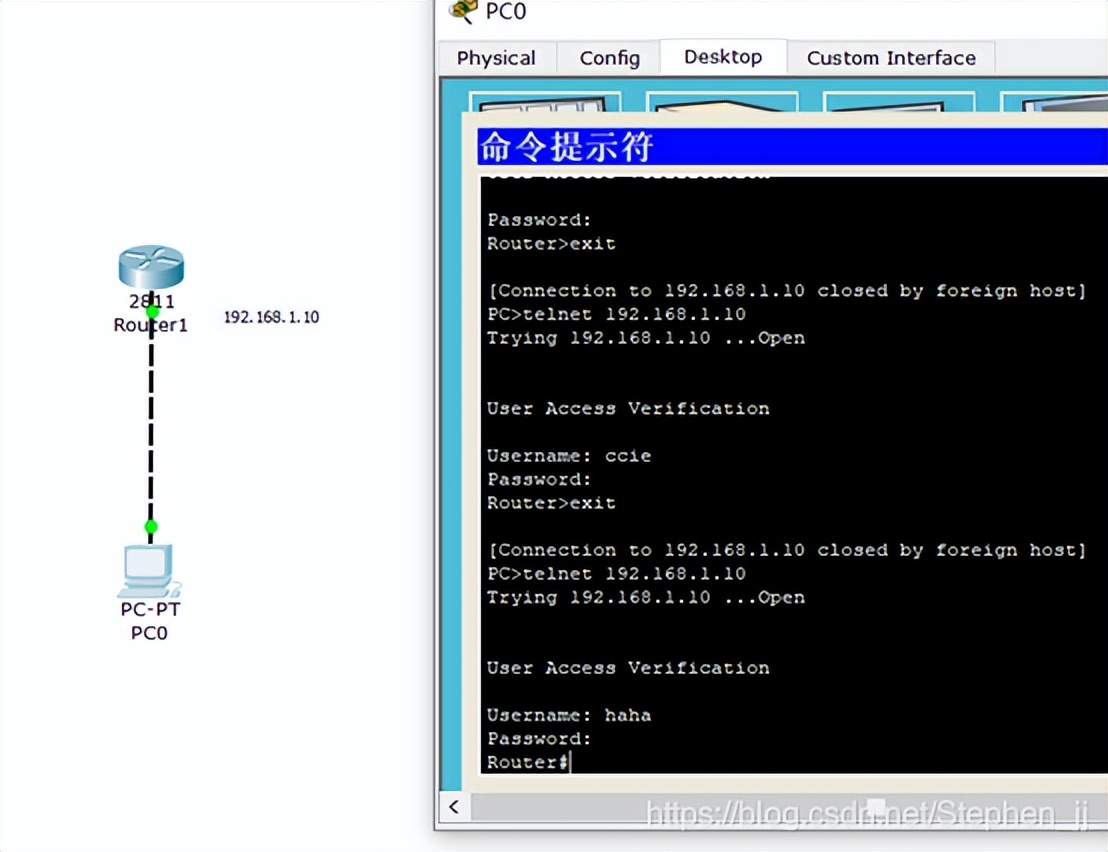Switch to the Physical tab
This screenshot has height=852, width=1108.
click(x=496, y=58)
